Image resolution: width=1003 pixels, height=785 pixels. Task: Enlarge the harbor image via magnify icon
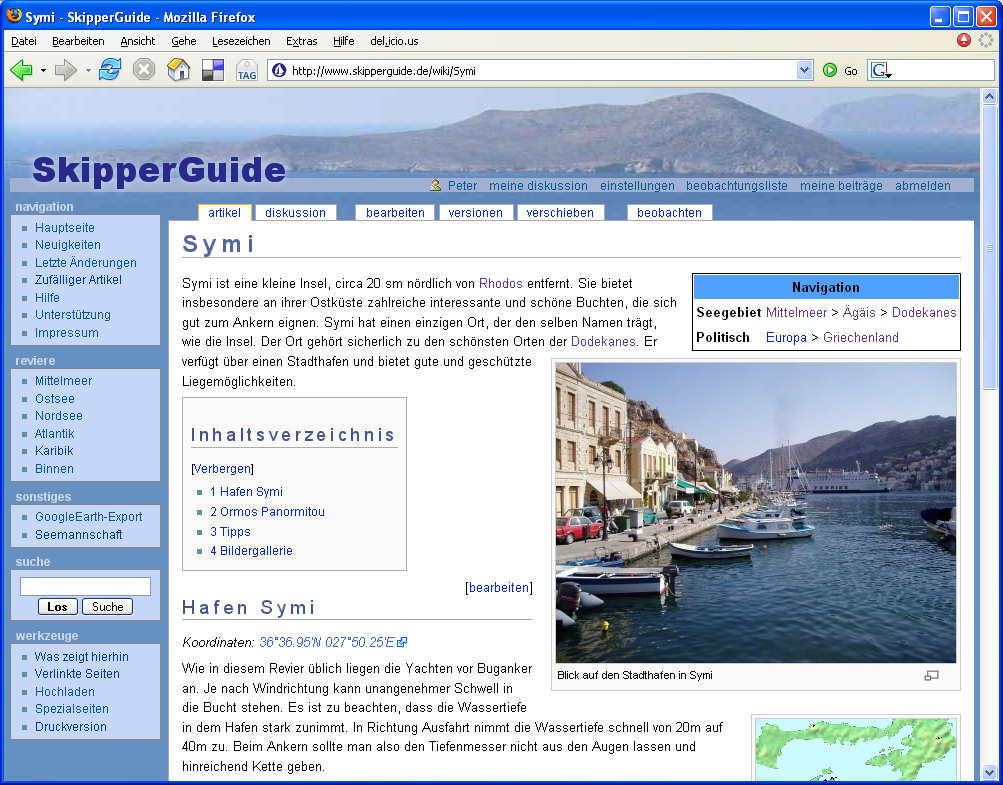click(931, 676)
